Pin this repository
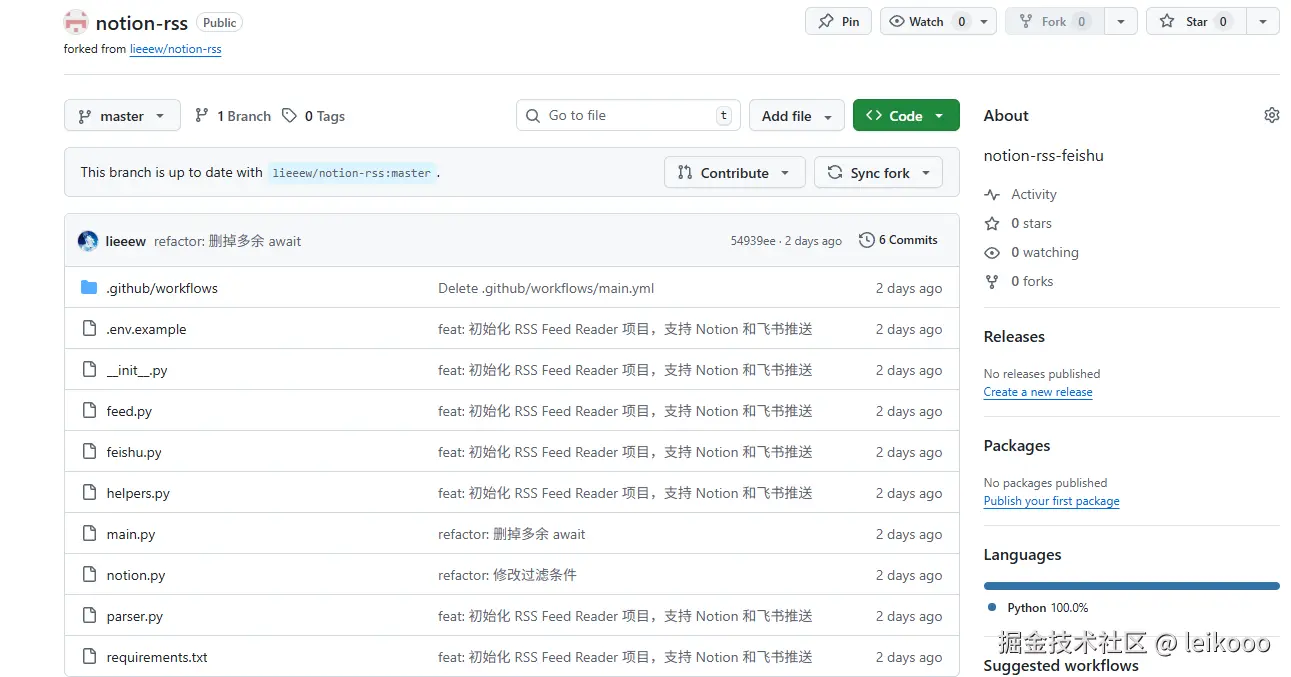The image size is (1291, 677). click(838, 21)
